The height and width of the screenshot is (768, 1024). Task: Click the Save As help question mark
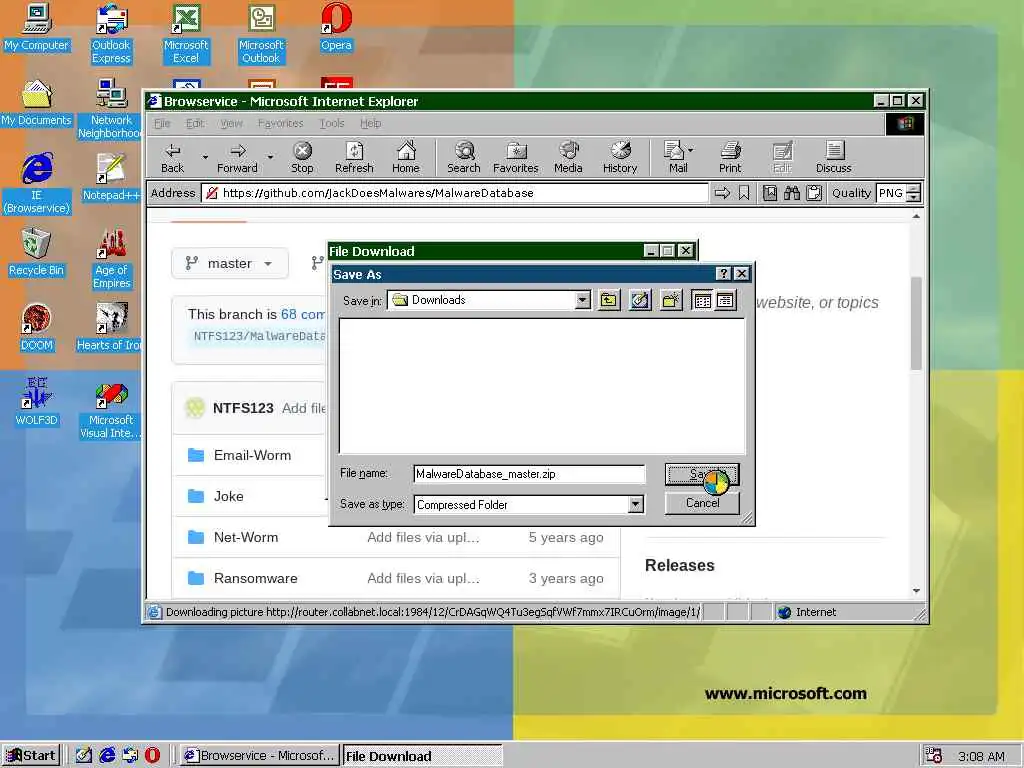click(723, 274)
